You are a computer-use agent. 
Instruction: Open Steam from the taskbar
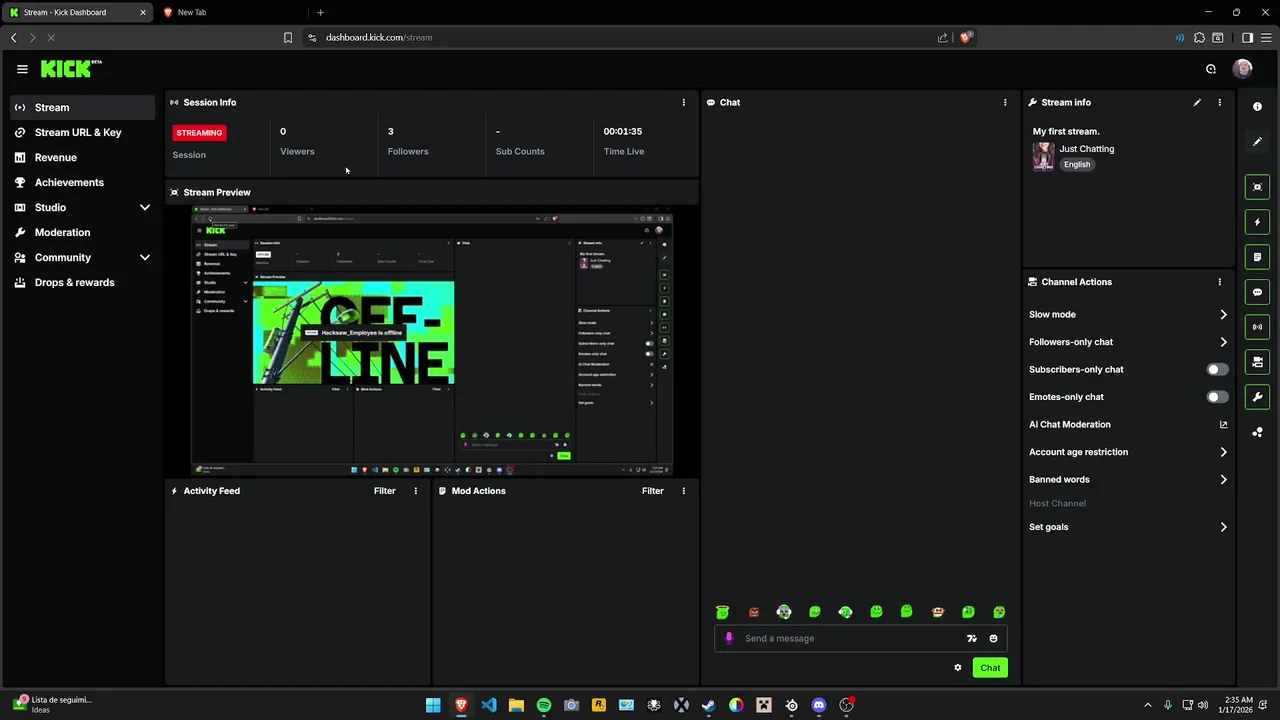coord(709,705)
